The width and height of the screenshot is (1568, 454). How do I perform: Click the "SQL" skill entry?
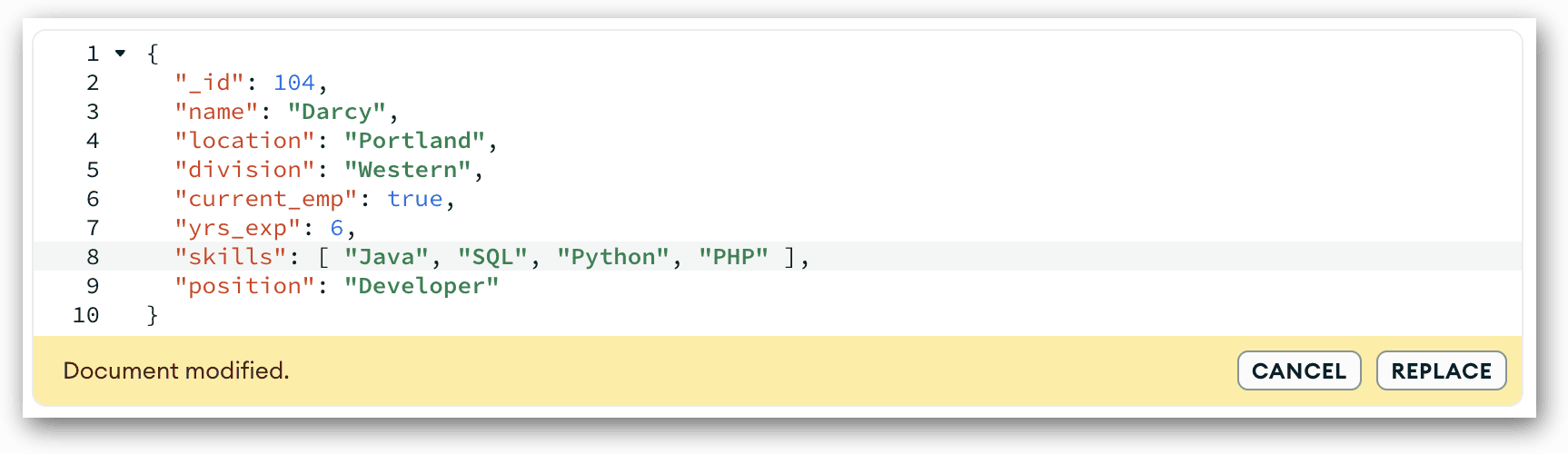coord(492,257)
